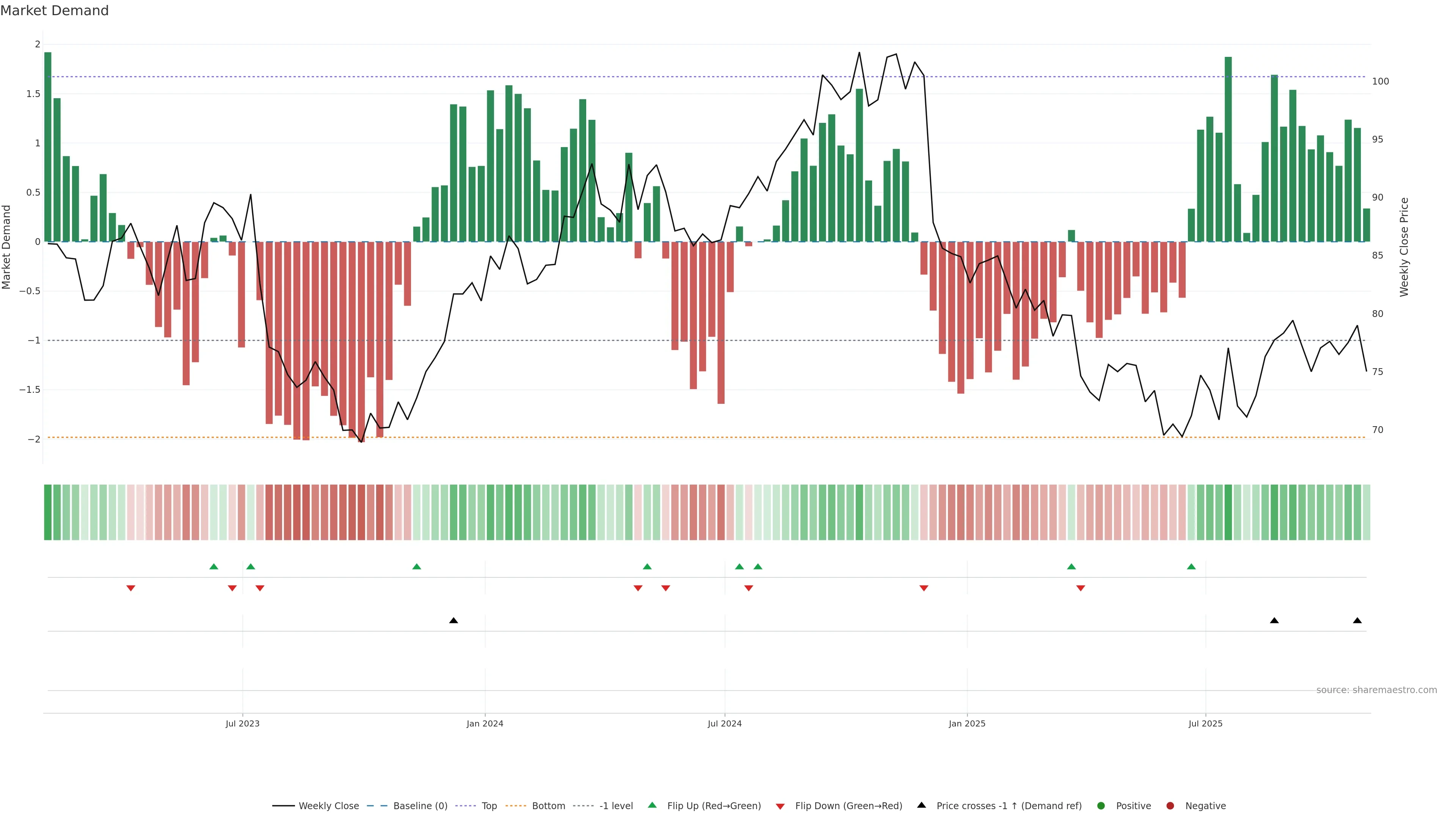This screenshot has height=819, width=1456.
Task: Click the first black triangle marker before Jan 2024
Action: pos(453,621)
